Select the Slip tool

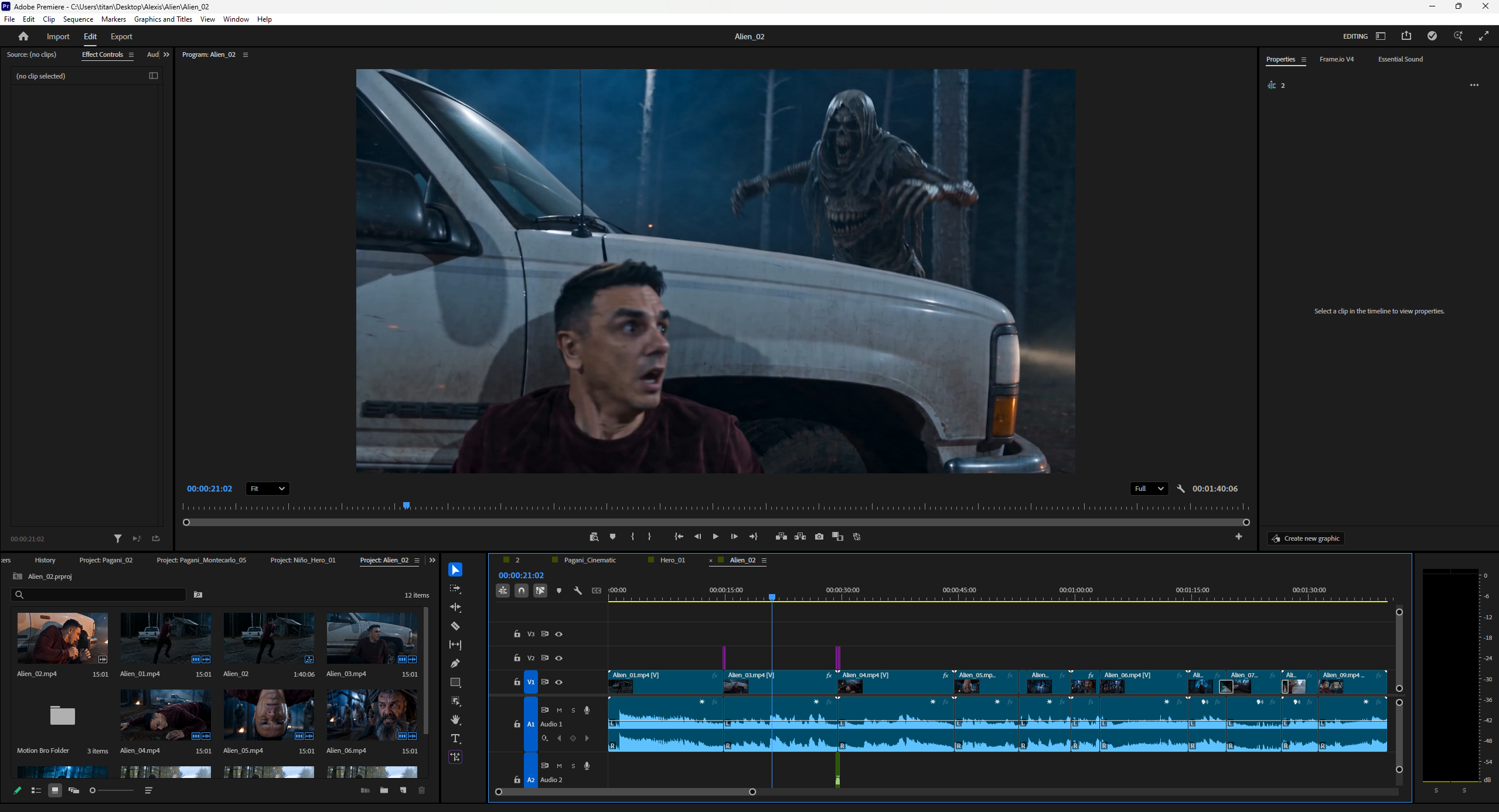point(455,644)
